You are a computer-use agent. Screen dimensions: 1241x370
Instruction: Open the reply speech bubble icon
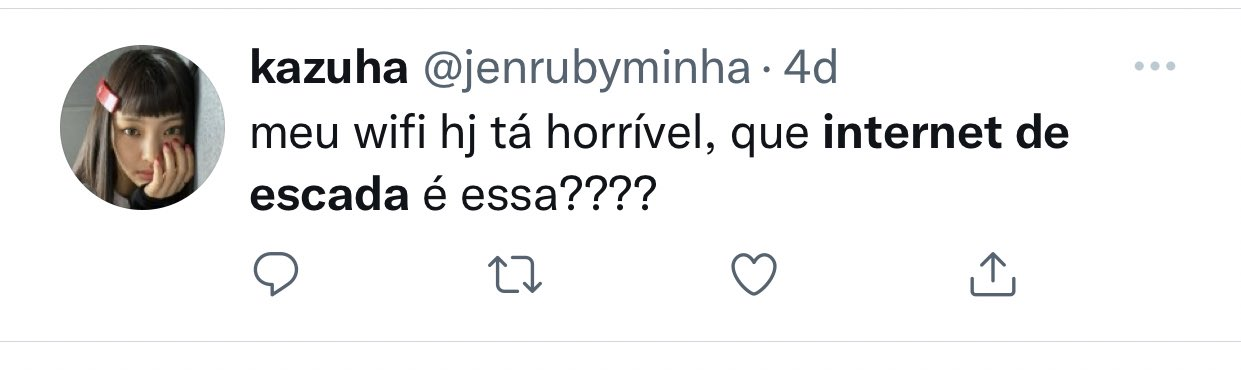270,275
